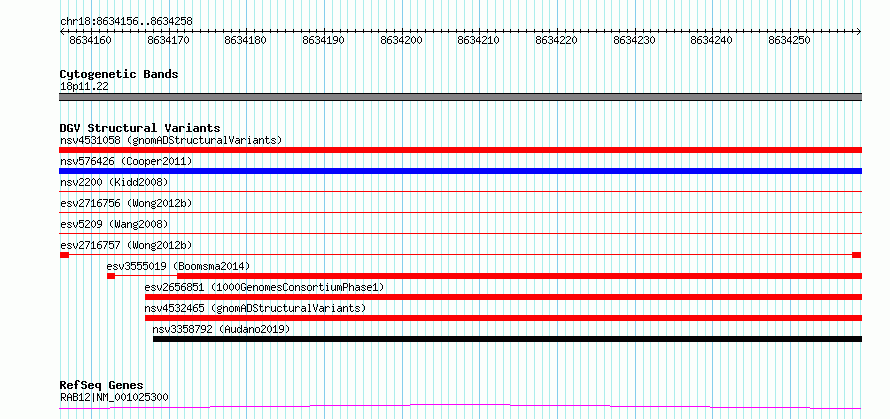This screenshot has height=419, width=890.
Task: Open nsv2200 Kidd2008 variant label
Action: 114,182
